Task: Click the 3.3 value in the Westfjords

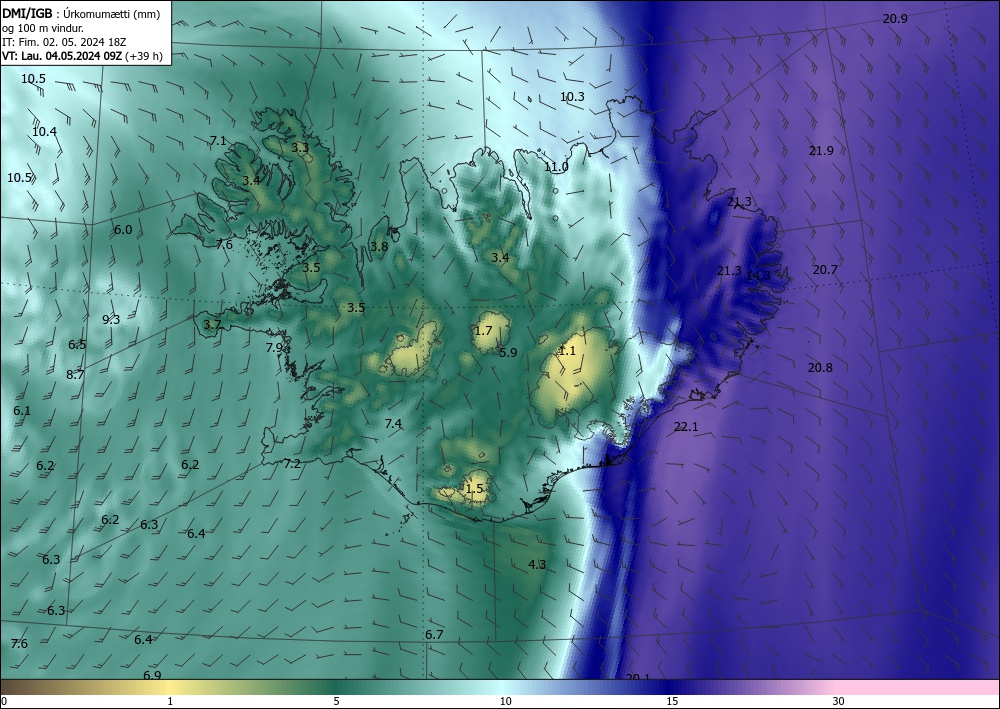Action: pos(300,148)
